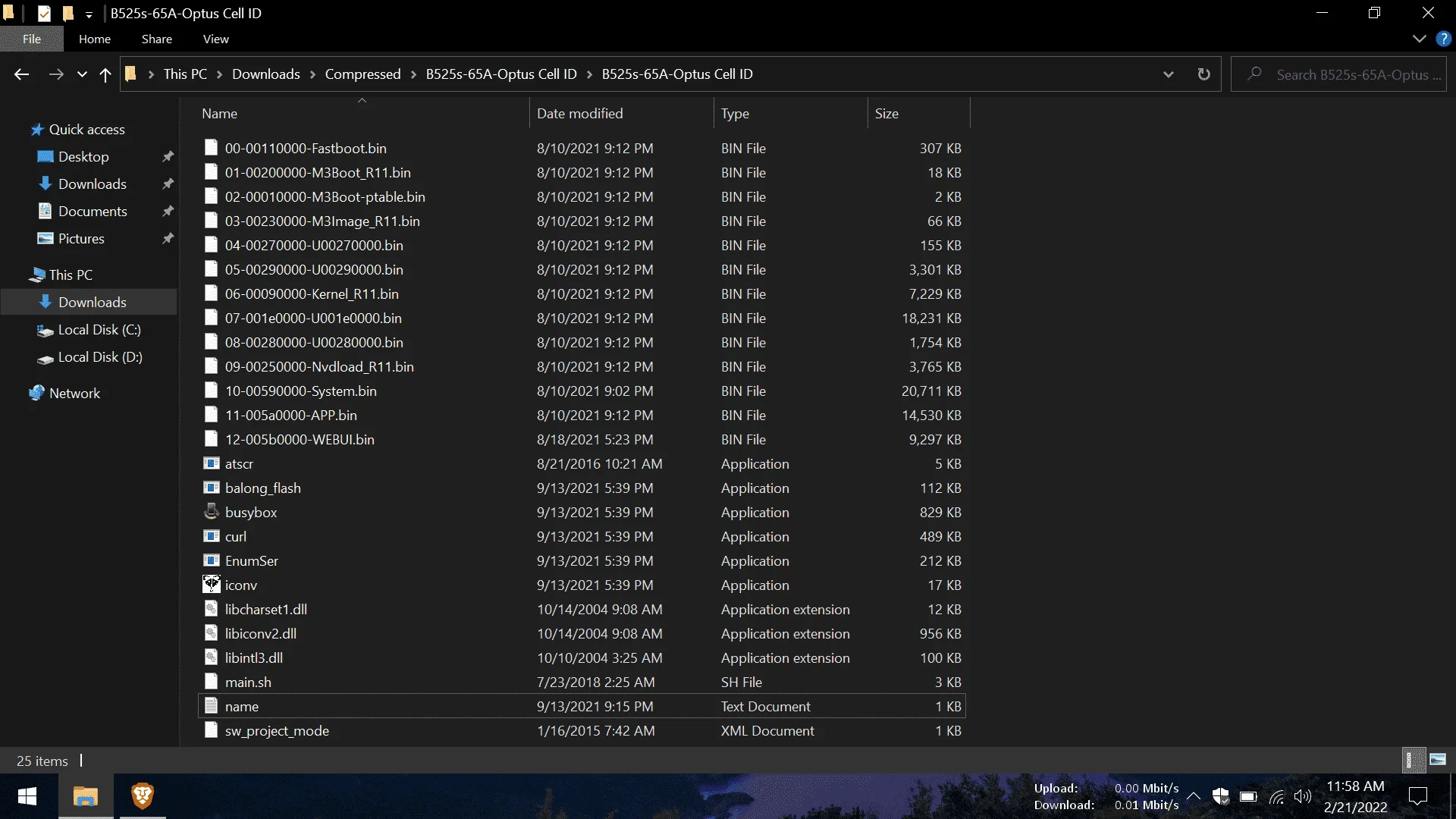The height and width of the screenshot is (819, 1456).
Task: Expand chevron after Compressed in breadcrumb
Action: 413,74
